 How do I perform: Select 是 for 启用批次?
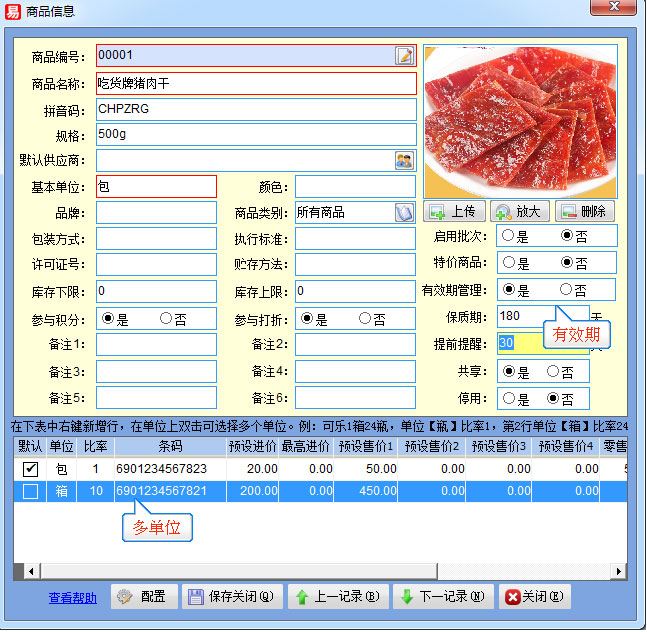pyautogui.click(x=508, y=236)
